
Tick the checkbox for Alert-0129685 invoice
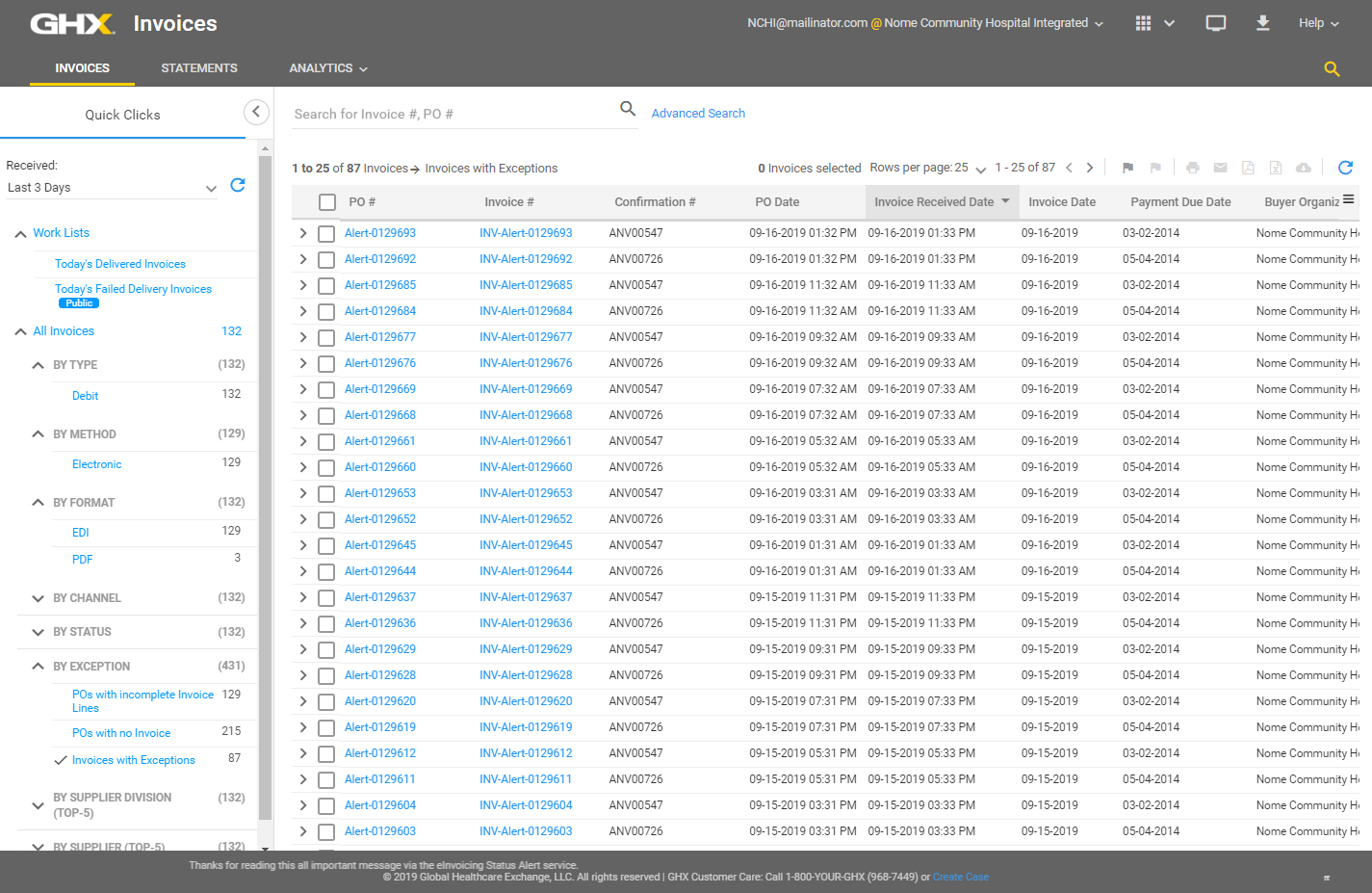pyautogui.click(x=326, y=286)
